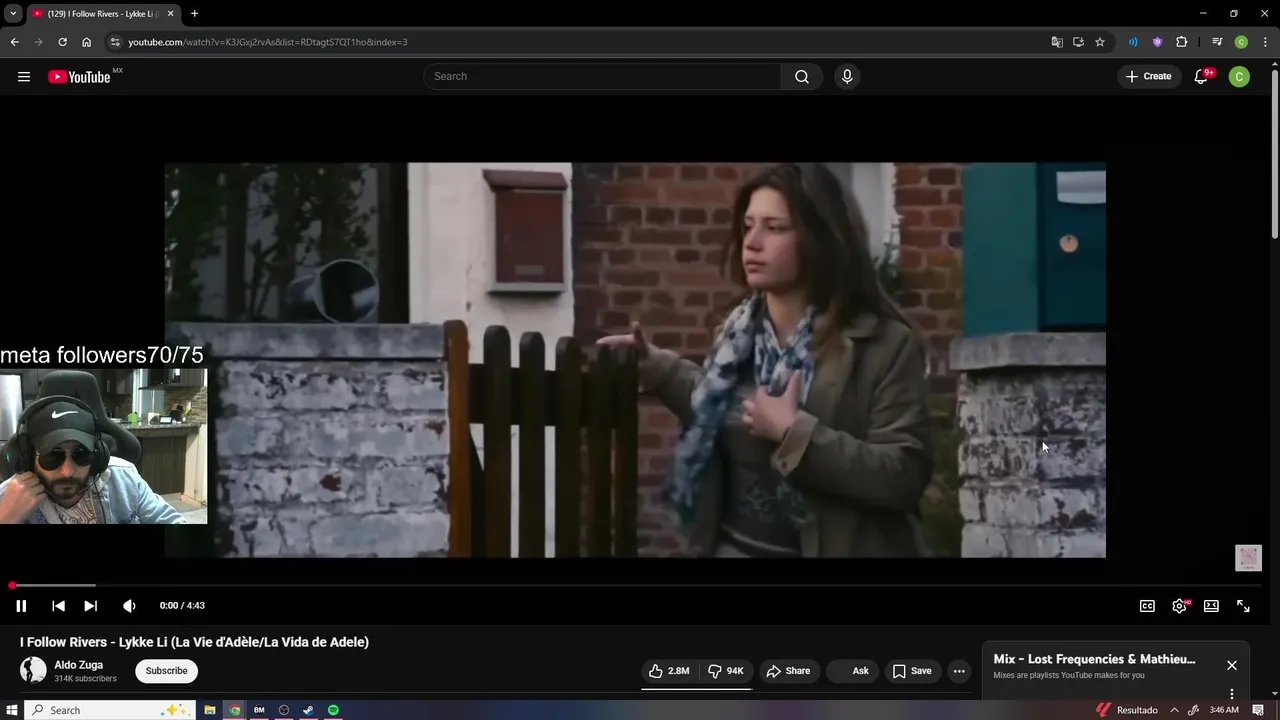The width and height of the screenshot is (1280, 720).
Task: Click the channel watermark on the video
Action: pos(1248,558)
